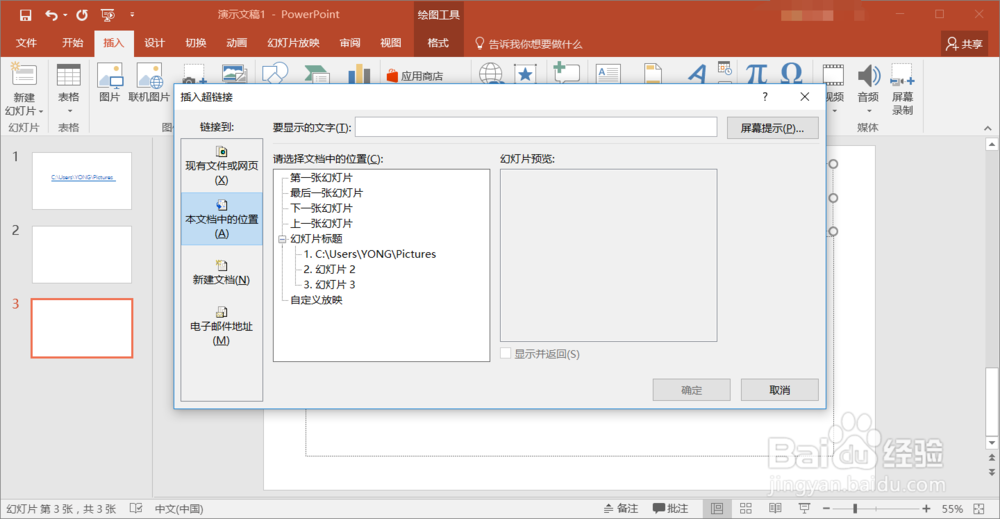This screenshot has height=519, width=1000.
Task: Click the chart bars icon in the ribbon
Action: 359,73
